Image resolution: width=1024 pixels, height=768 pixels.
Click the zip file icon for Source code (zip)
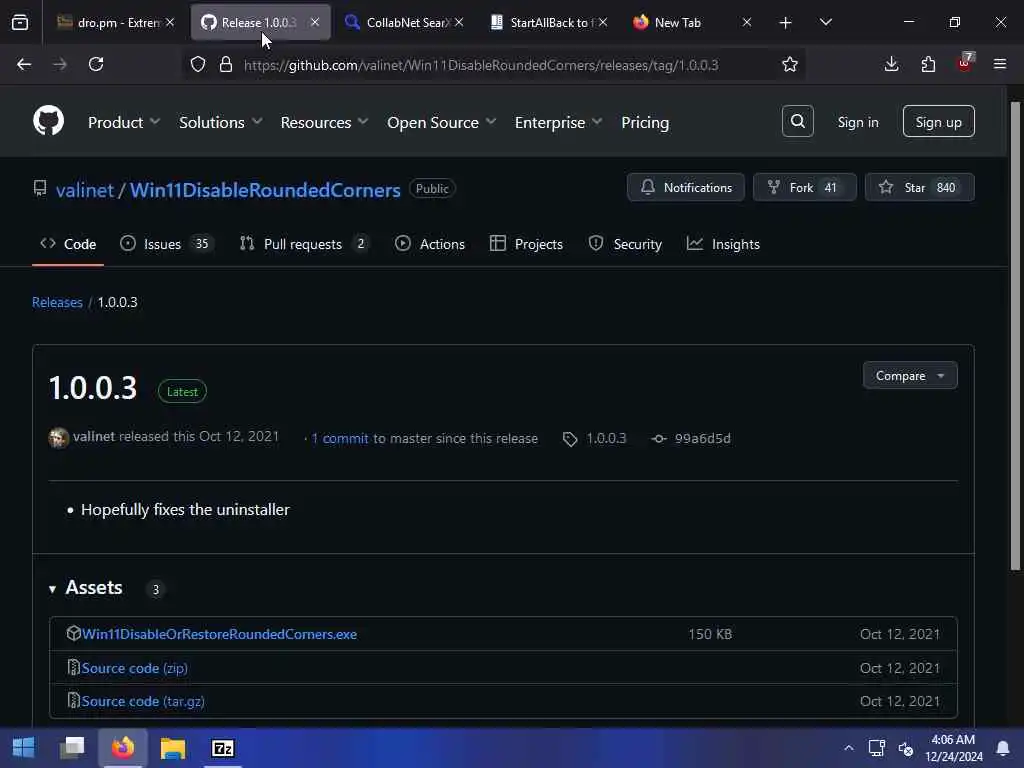73,667
